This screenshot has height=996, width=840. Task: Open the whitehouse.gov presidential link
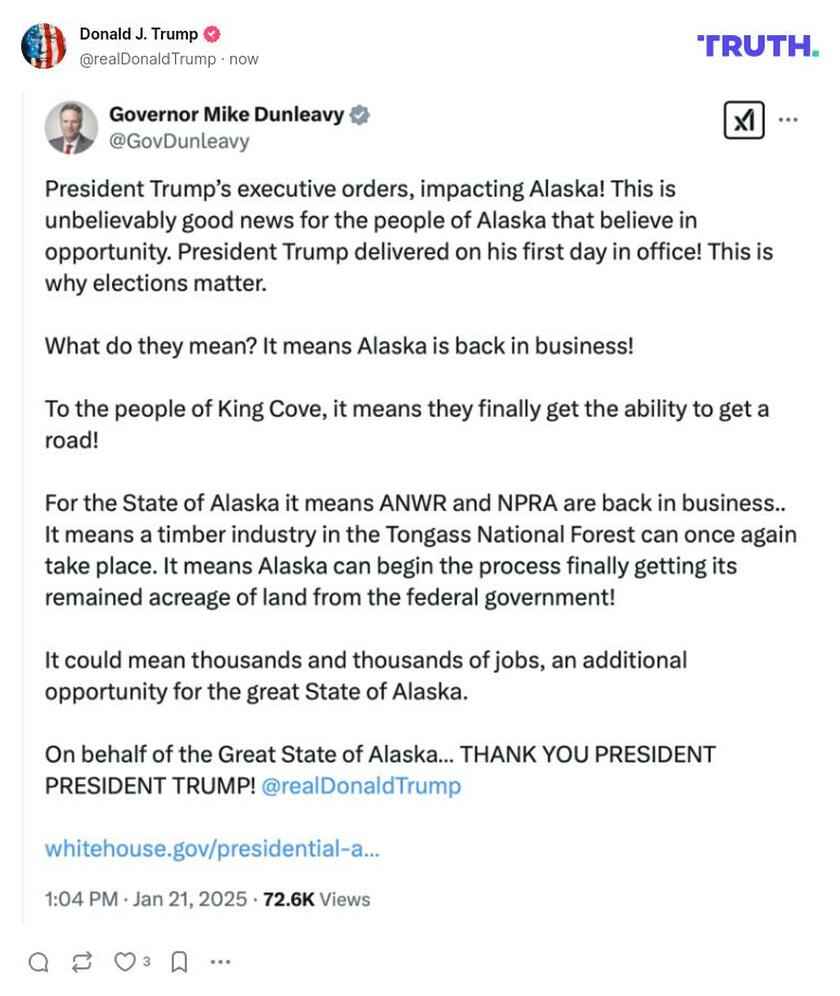[212, 847]
